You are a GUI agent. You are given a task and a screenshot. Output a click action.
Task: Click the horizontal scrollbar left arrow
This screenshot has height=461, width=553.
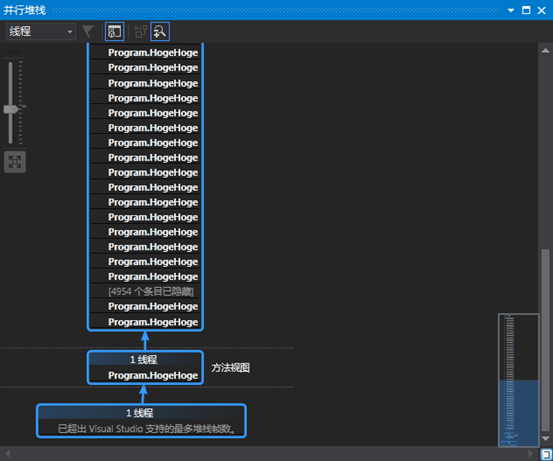[7, 454]
